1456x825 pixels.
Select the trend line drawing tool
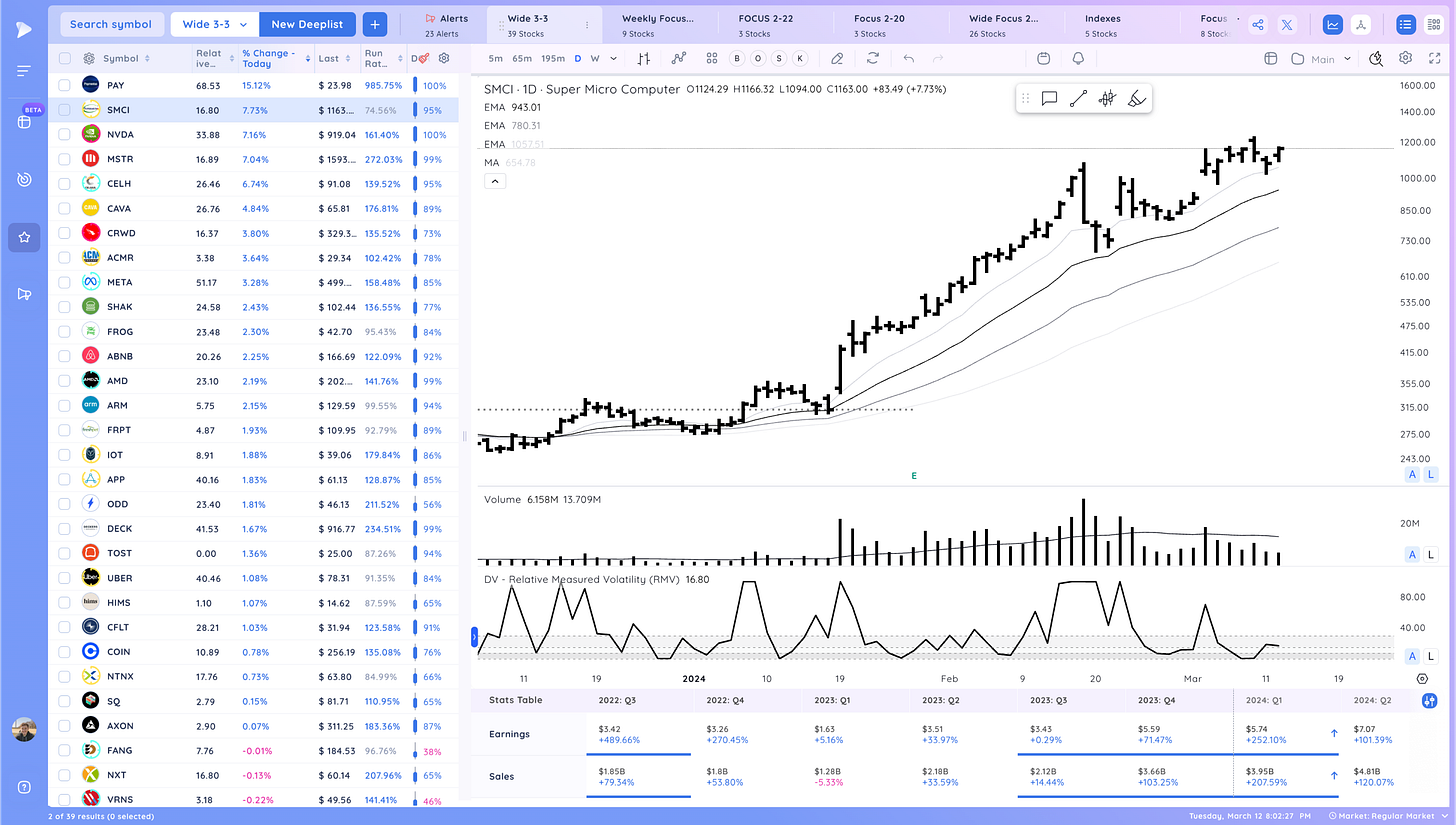click(x=1078, y=98)
